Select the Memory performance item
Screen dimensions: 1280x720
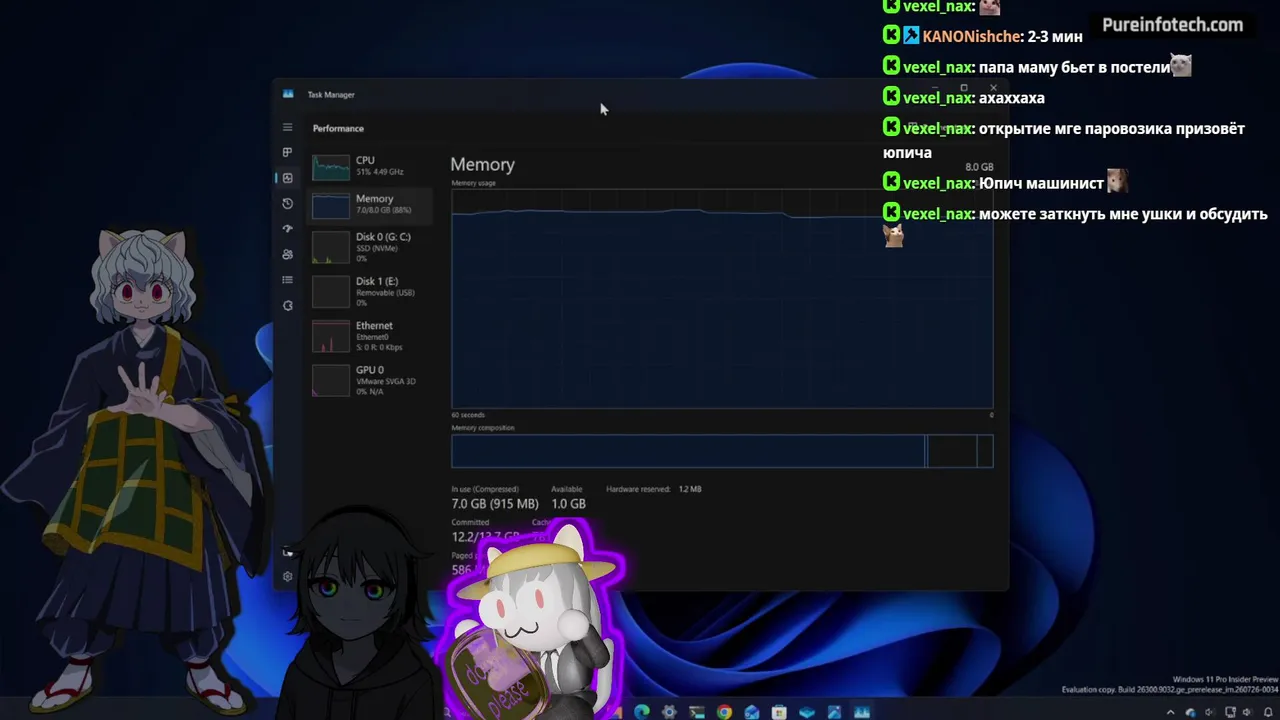pyautogui.click(x=370, y=205)
